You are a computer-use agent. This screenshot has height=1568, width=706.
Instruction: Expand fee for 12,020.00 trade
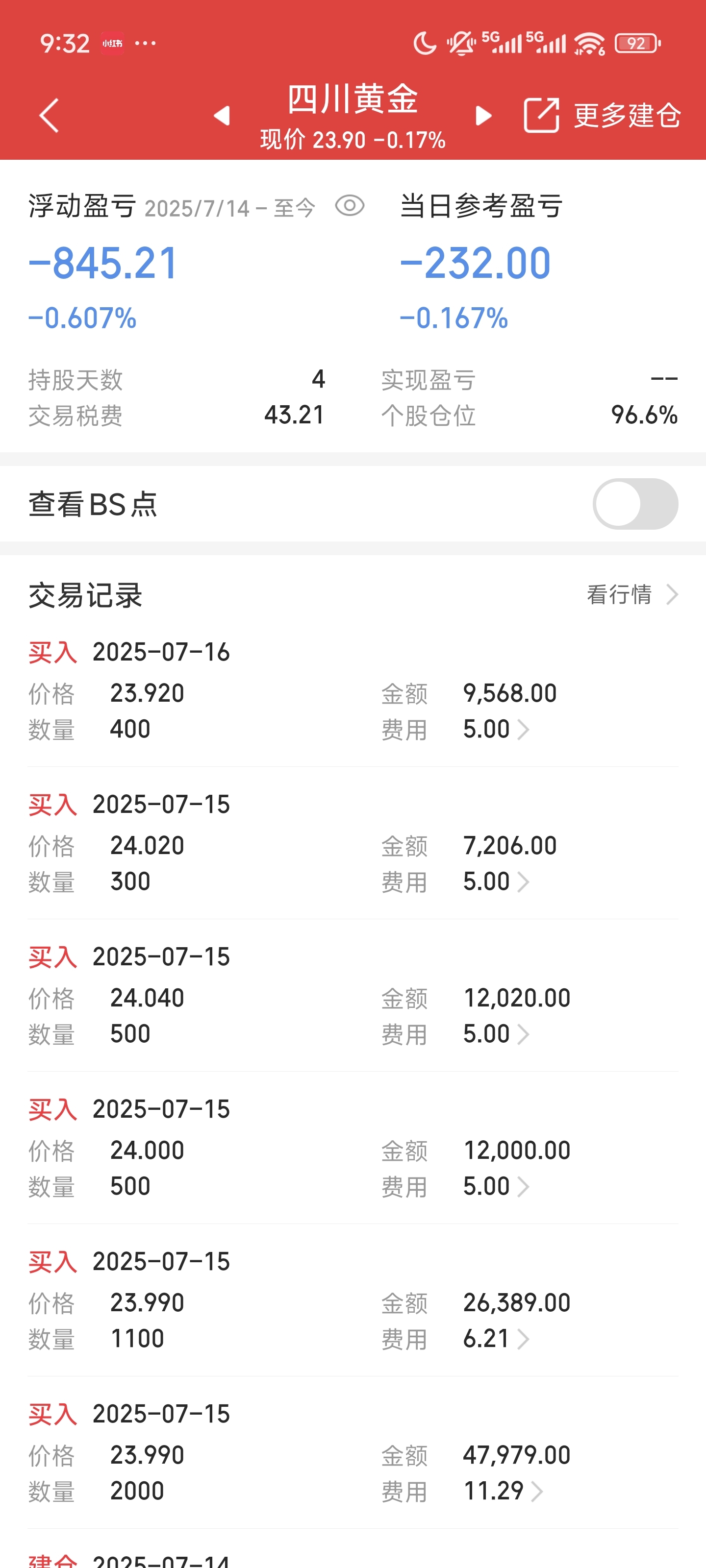click(x=523, y=1033)
